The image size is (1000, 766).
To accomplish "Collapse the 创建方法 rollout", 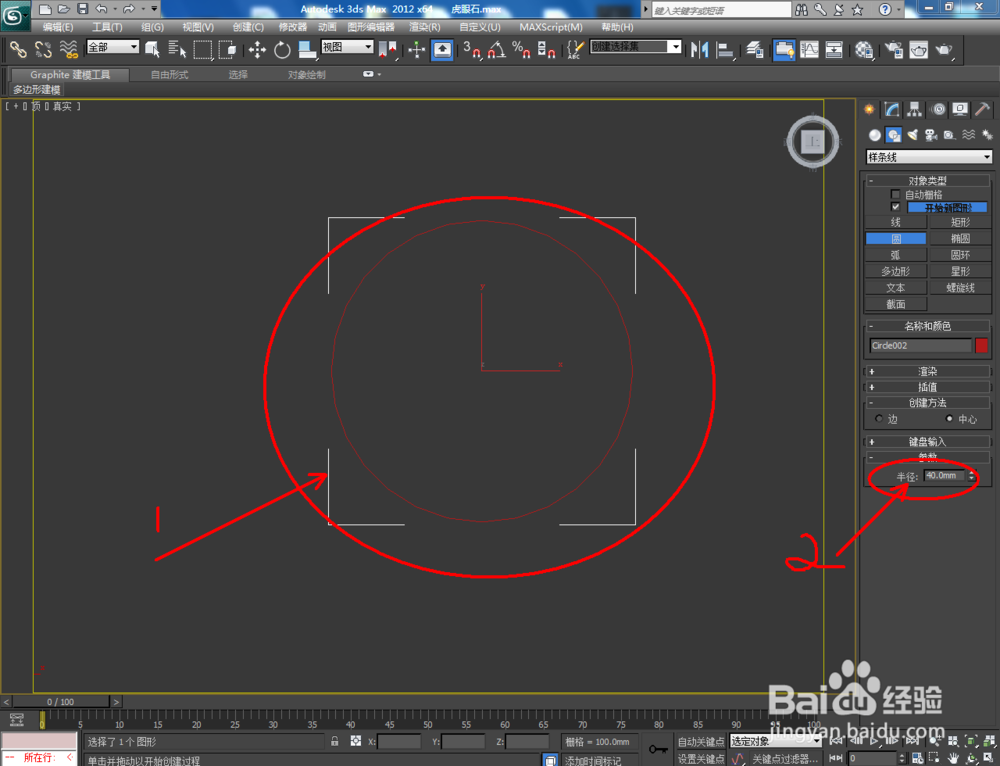I will [x=928, y=402].
